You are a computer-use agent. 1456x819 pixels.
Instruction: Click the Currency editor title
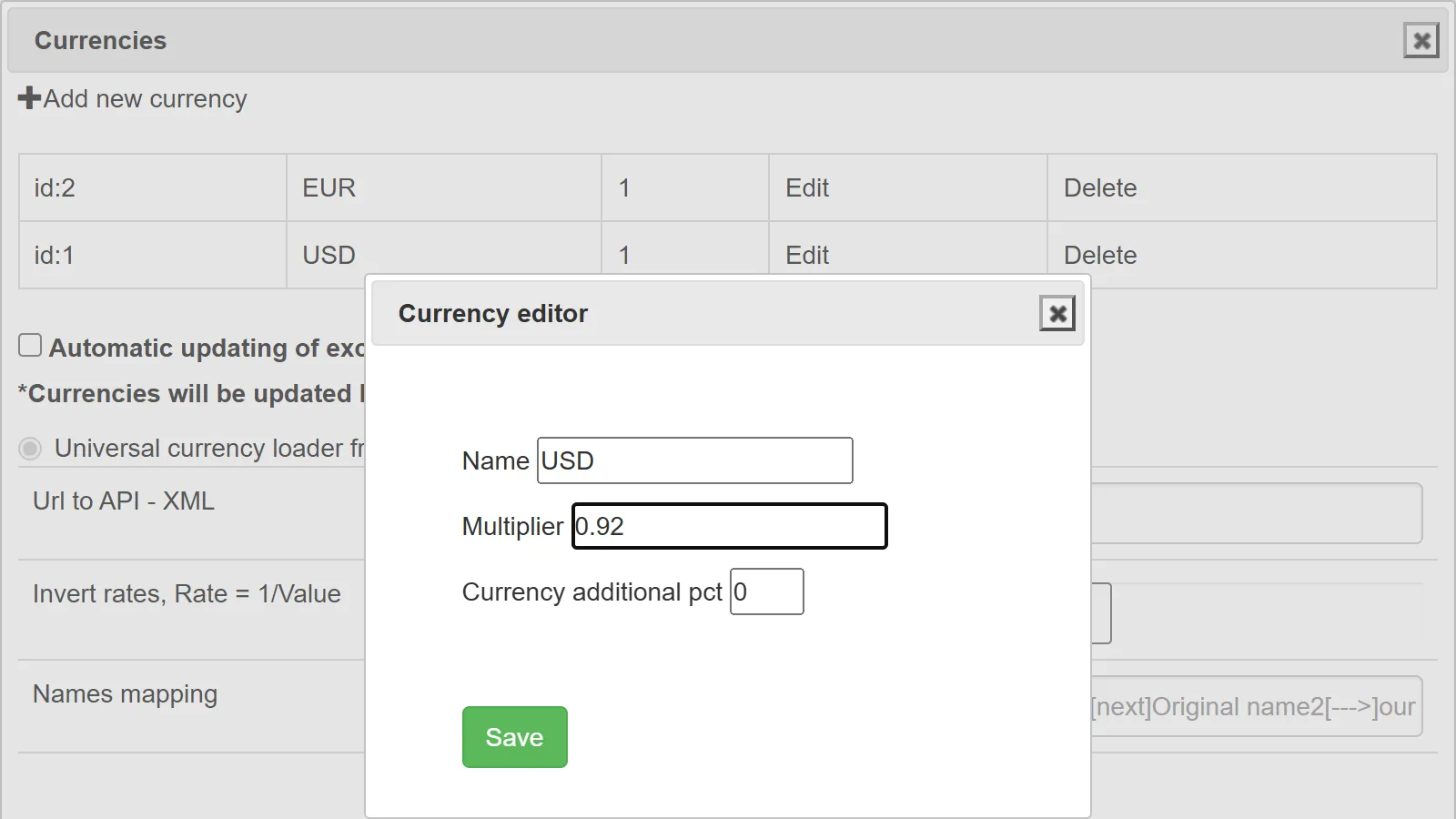[x=493, y=314]
